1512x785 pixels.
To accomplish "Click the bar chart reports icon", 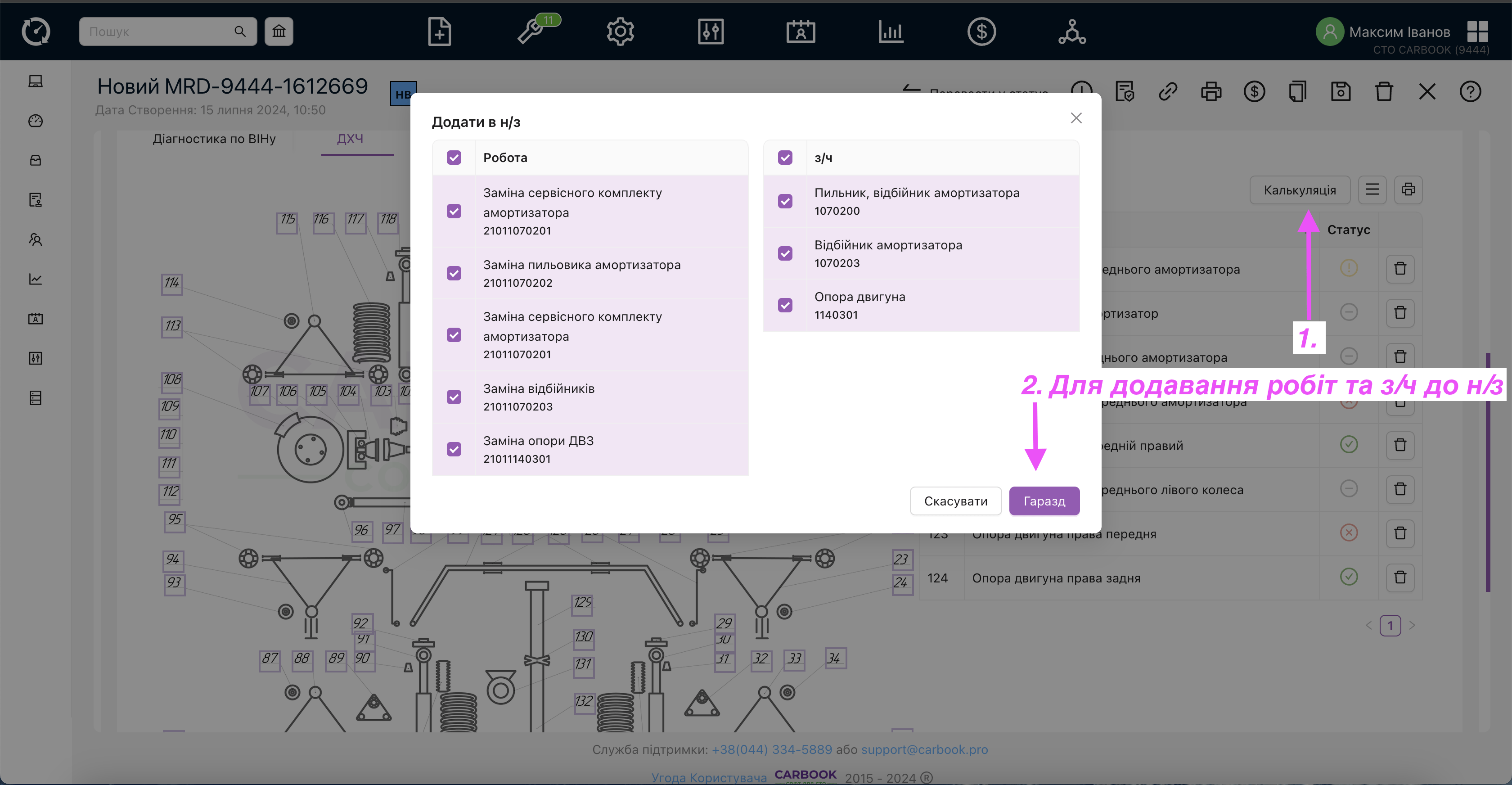I will click(891, 31).
